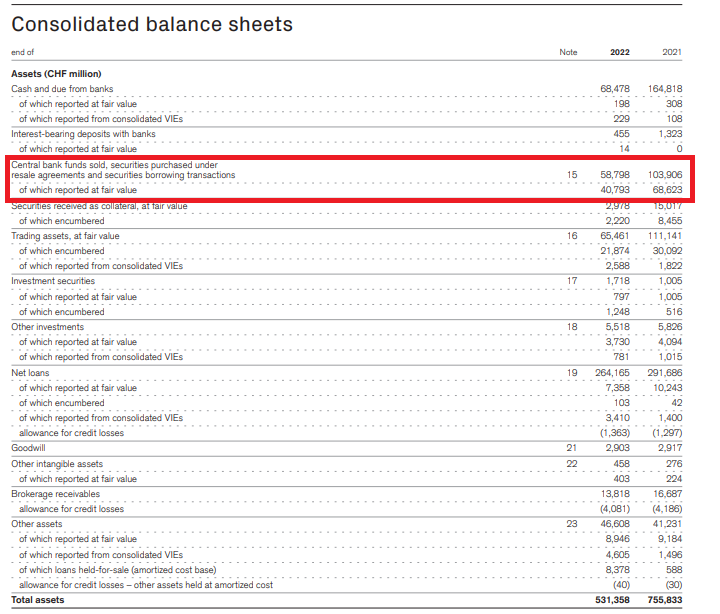Select 'Total assets' row label

pos(38,600)
